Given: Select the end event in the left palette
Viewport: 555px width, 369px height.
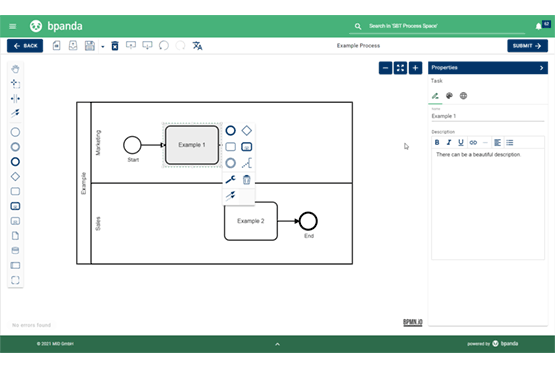Looking at the screenshot, I should point(15,162).
